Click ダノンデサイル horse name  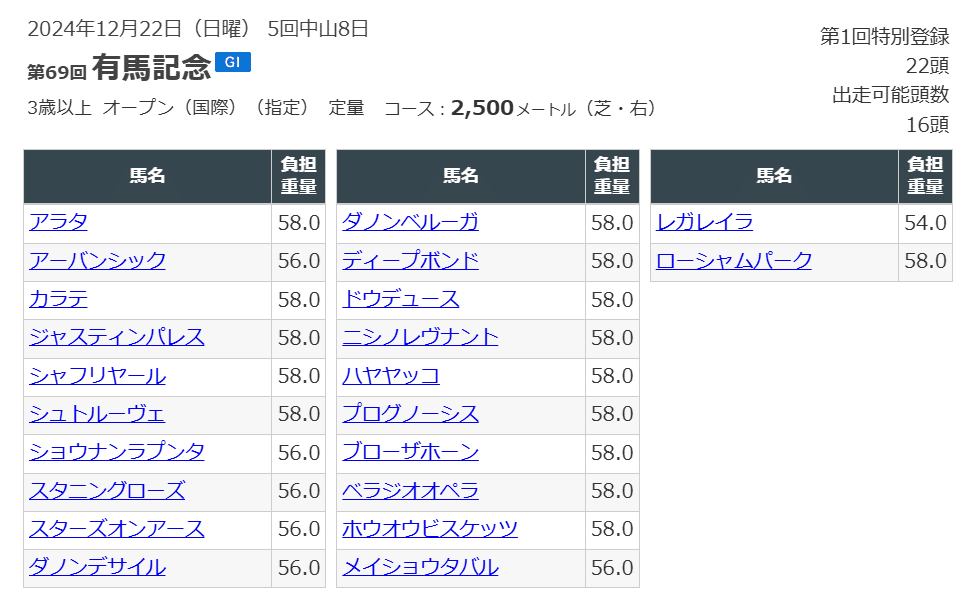98,567
